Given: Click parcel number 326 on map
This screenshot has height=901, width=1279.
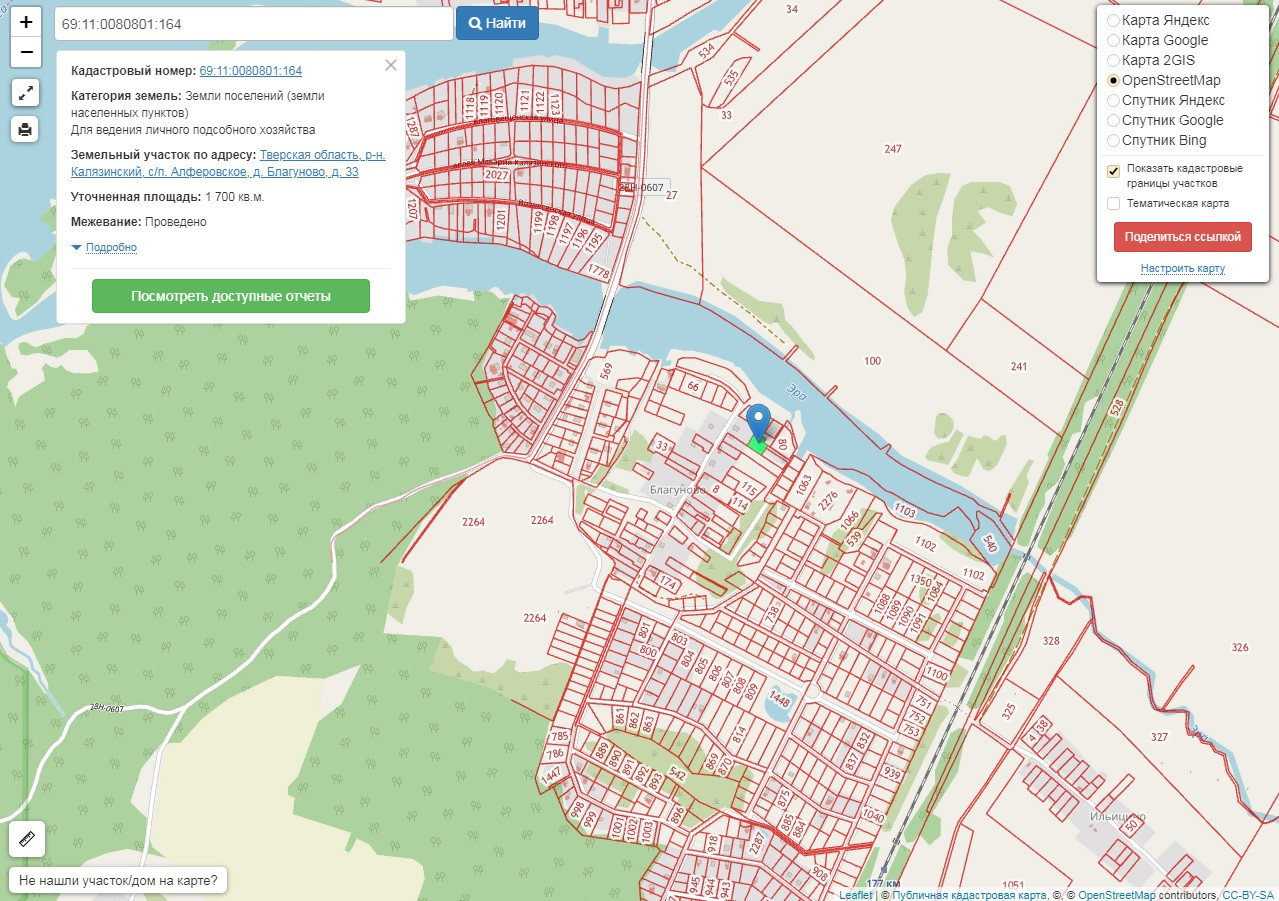Looking at the screenshot, I should (x=1240, y=648).
